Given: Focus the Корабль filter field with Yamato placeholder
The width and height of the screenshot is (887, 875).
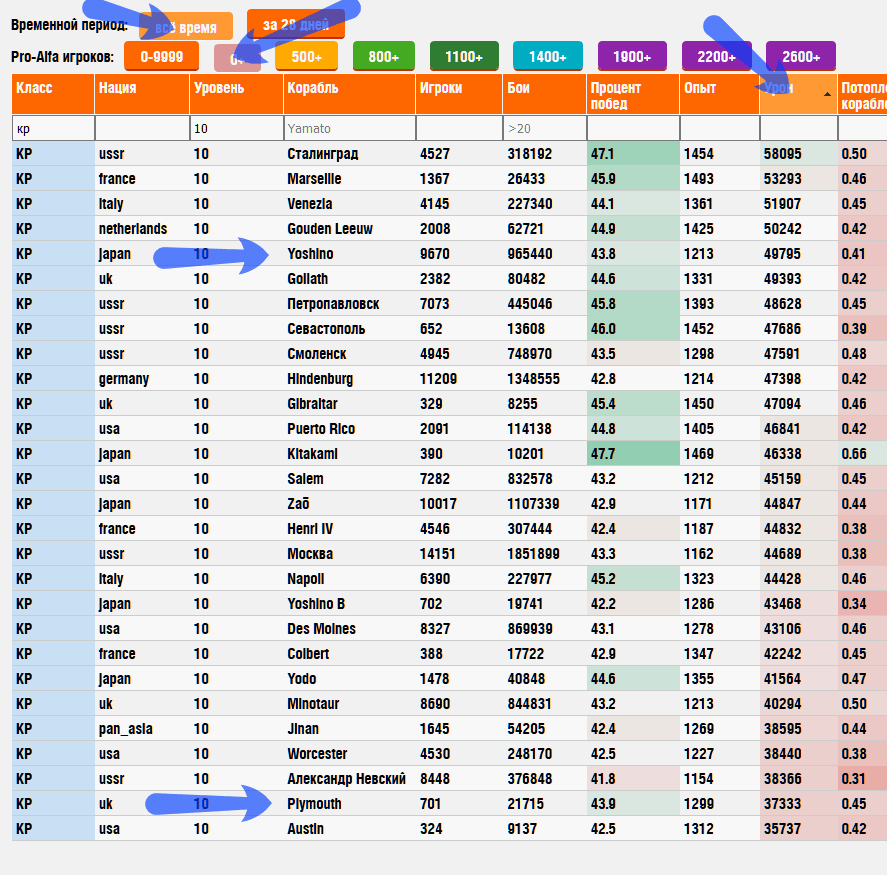Looking at the screenshot, I should (x=349, y=128).
